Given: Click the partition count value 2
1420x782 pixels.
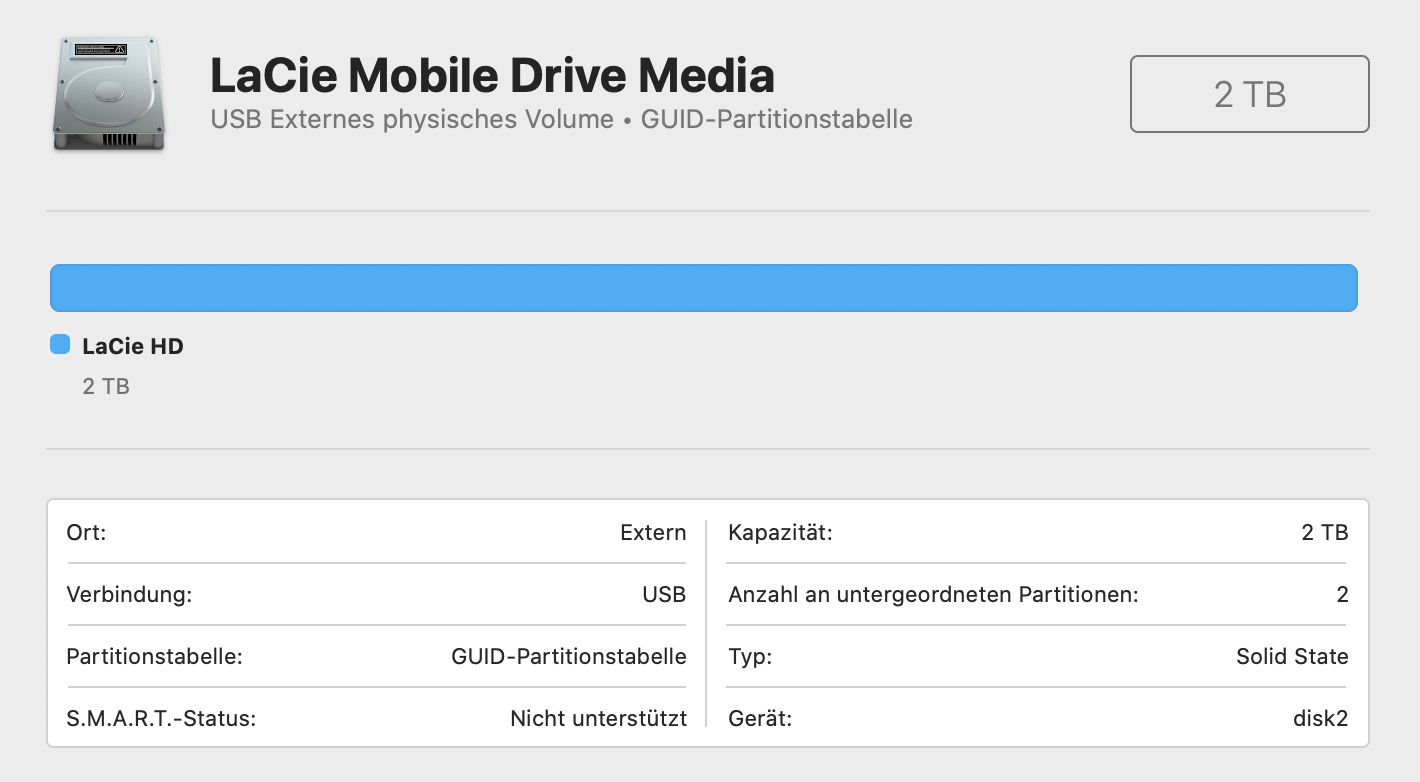Looking at the screenshot, I should tap(1342, 594).
